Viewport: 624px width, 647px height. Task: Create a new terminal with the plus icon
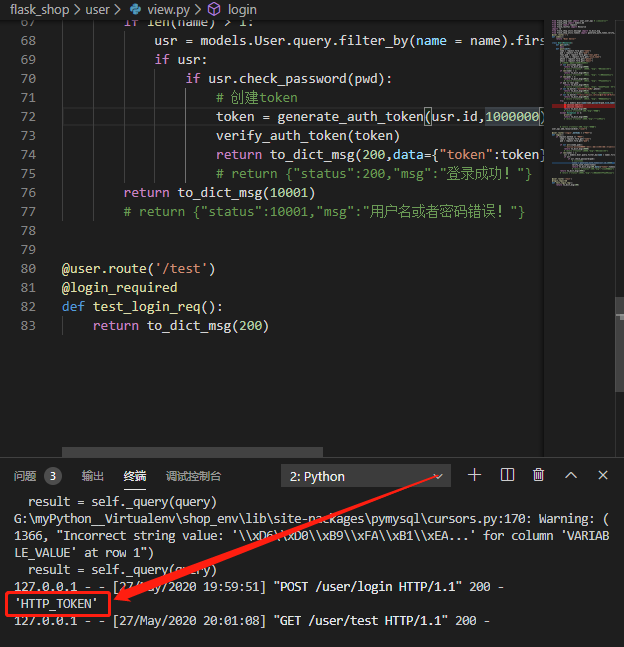474,475
